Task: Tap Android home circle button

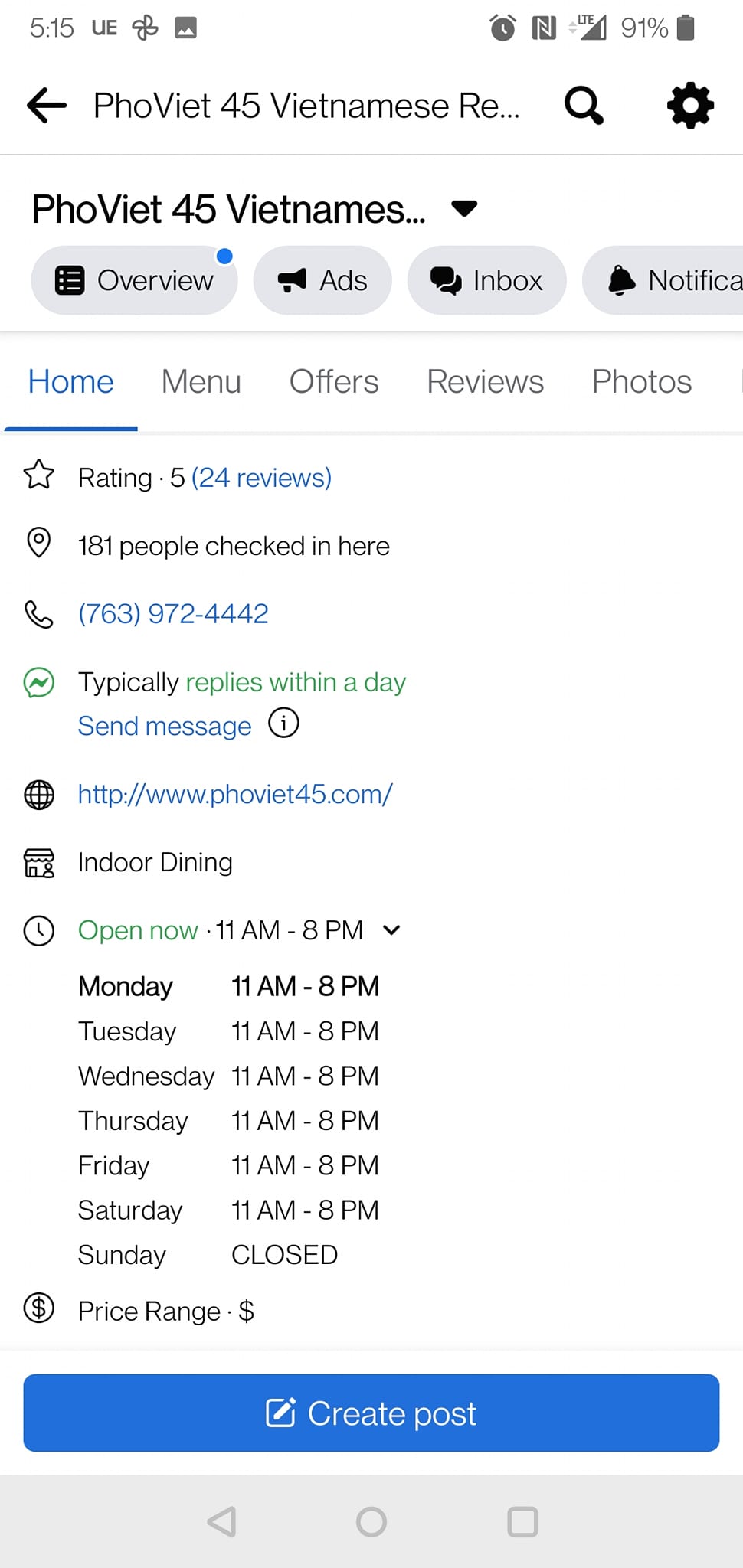Action: pos(371,1522)
